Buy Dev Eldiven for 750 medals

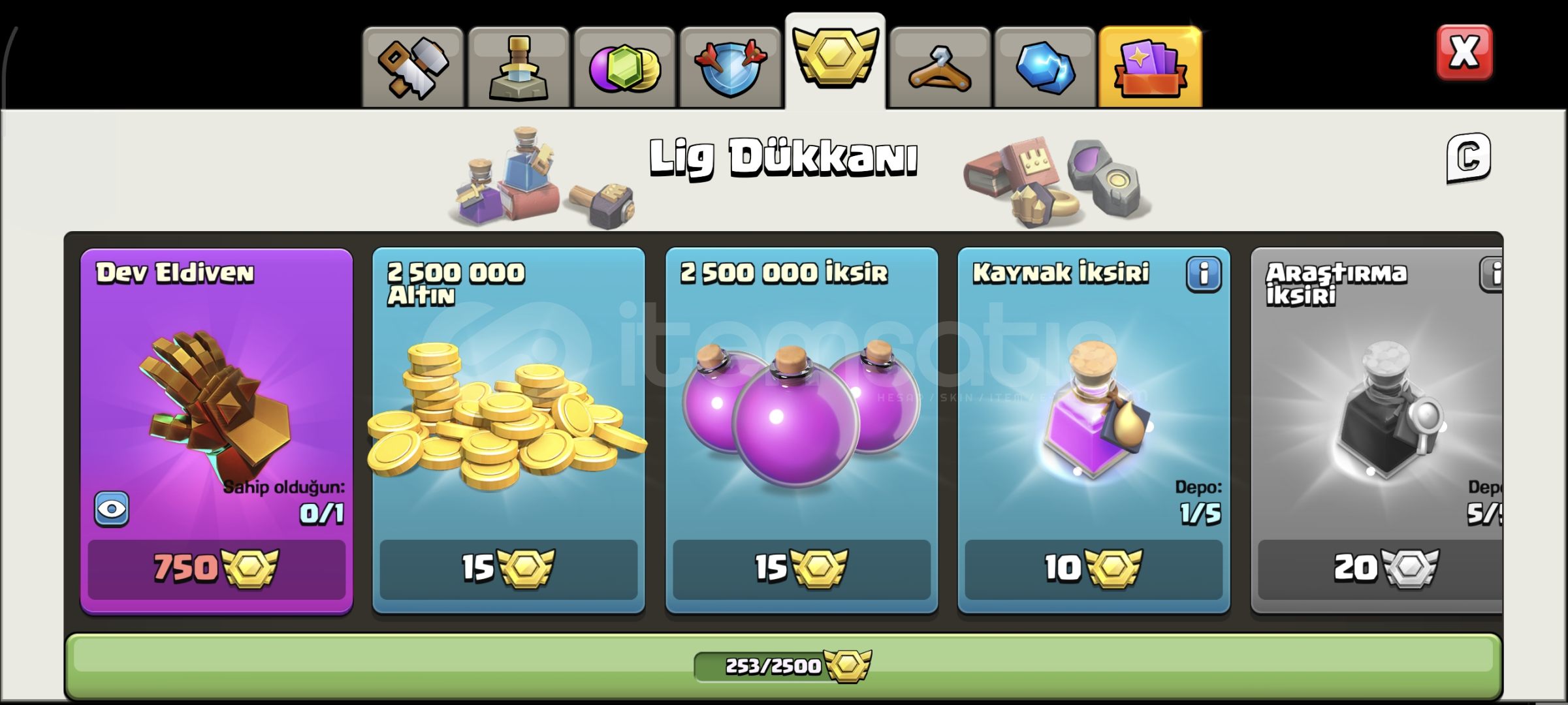216,569
